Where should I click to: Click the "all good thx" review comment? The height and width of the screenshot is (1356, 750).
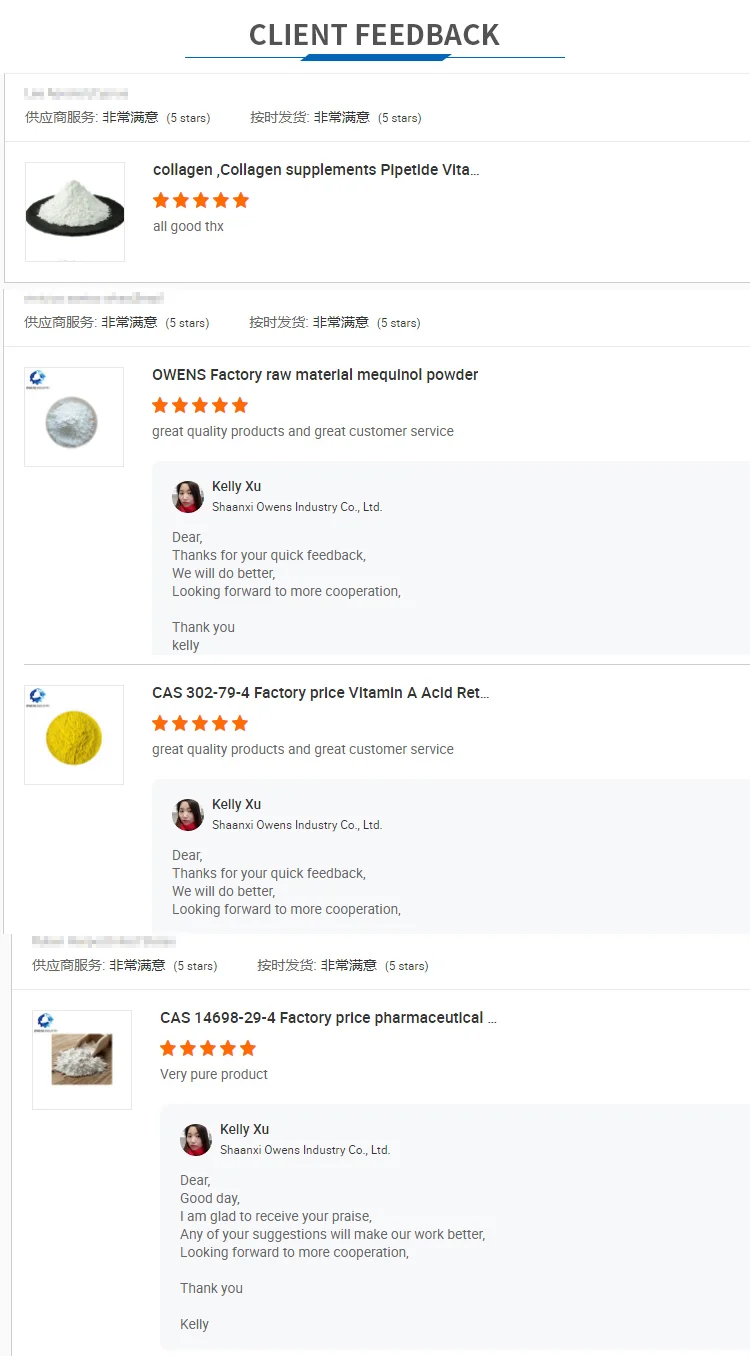(x=188, y=227)
